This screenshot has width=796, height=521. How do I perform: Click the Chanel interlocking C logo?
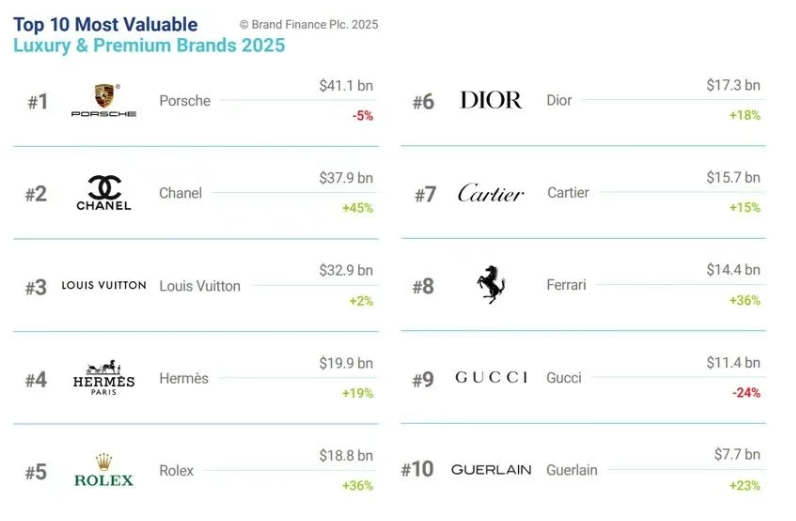(x=103, y=192)
